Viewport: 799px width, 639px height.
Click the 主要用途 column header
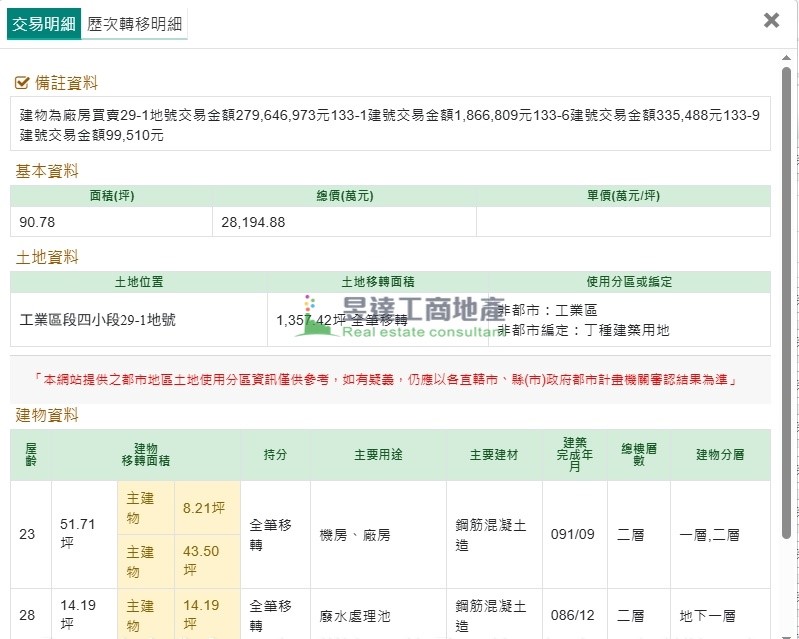(377, 454)
